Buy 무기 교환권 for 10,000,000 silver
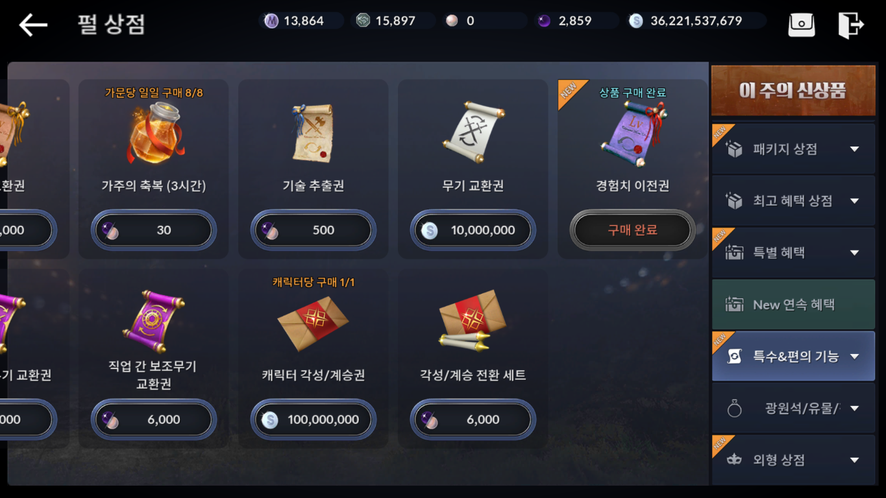 (473, 230)
